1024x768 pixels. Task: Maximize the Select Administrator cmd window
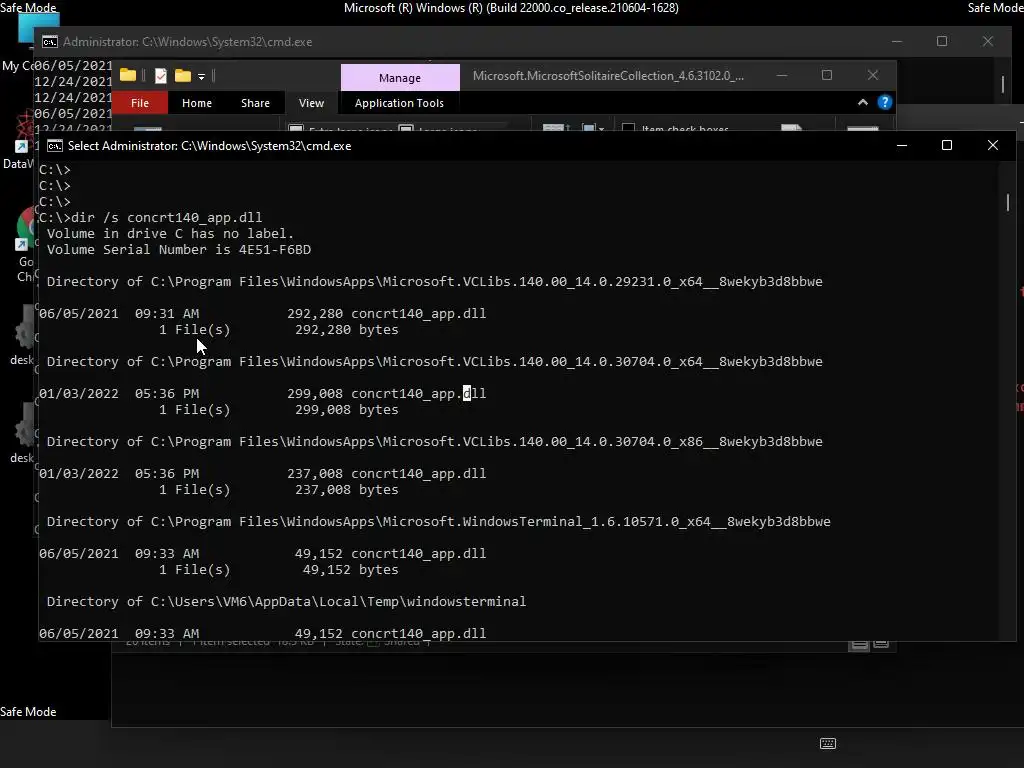(947, 145)
